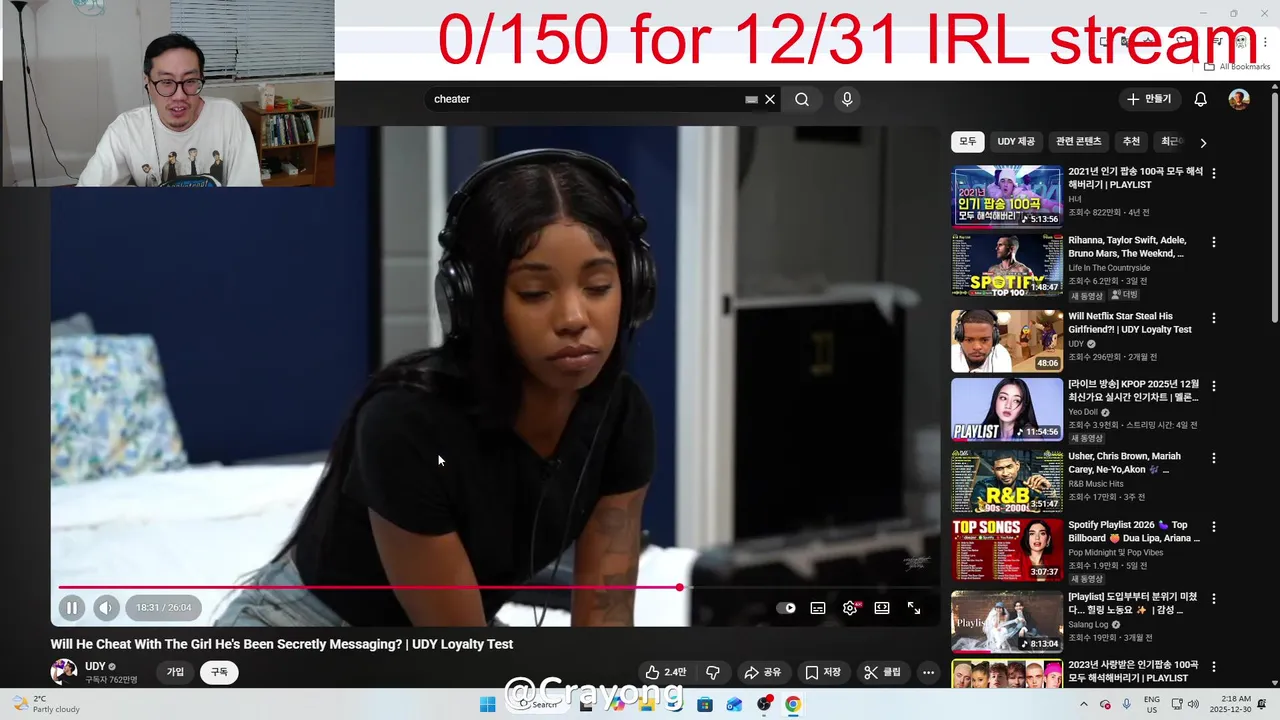
Task: Open the weather widget showing 2°C
Action: tap(46, 704)
